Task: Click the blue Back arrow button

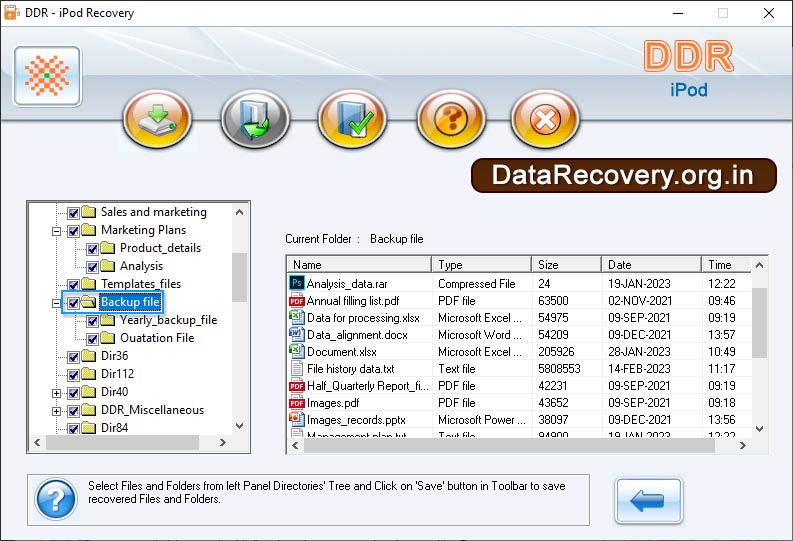Action: point(648,501)
